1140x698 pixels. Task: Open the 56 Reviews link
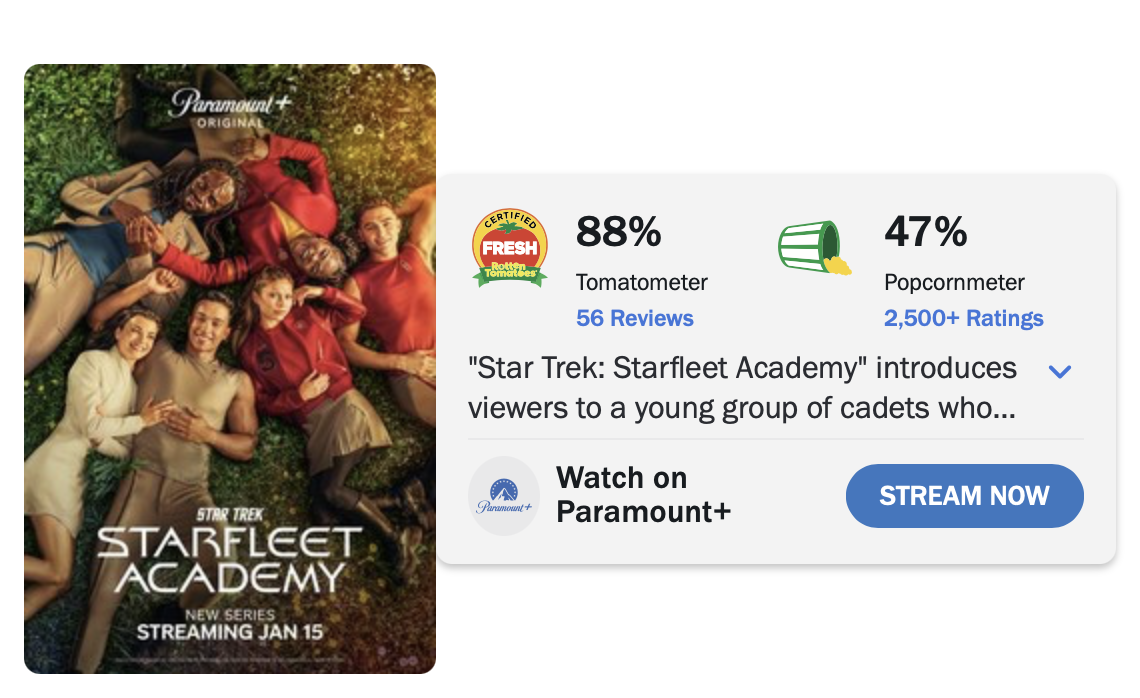[635, 318]
